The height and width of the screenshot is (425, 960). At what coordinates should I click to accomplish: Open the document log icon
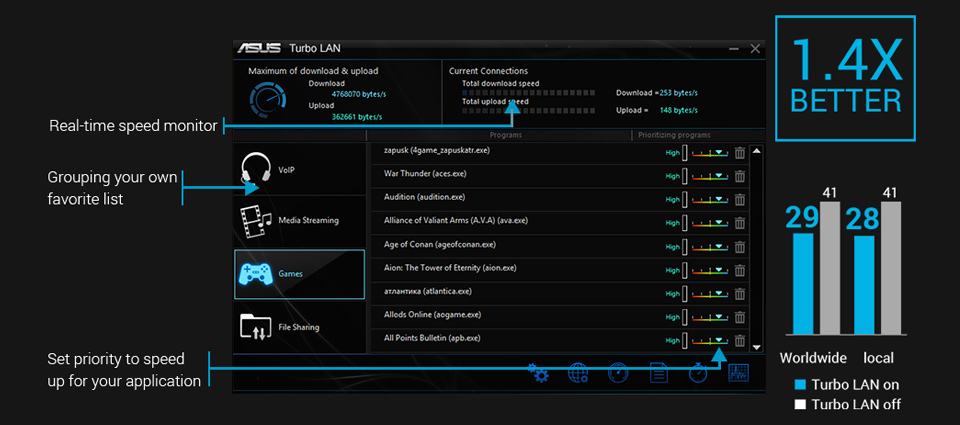coord(658,372)
